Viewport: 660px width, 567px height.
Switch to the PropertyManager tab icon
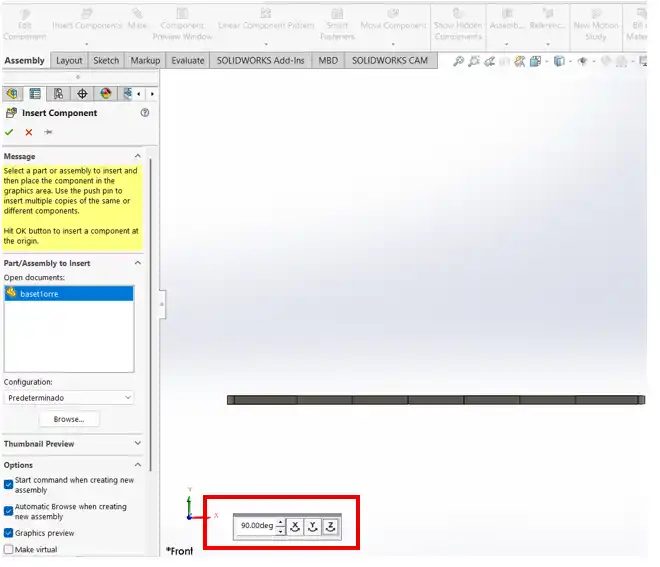click(x=35, y=93)
